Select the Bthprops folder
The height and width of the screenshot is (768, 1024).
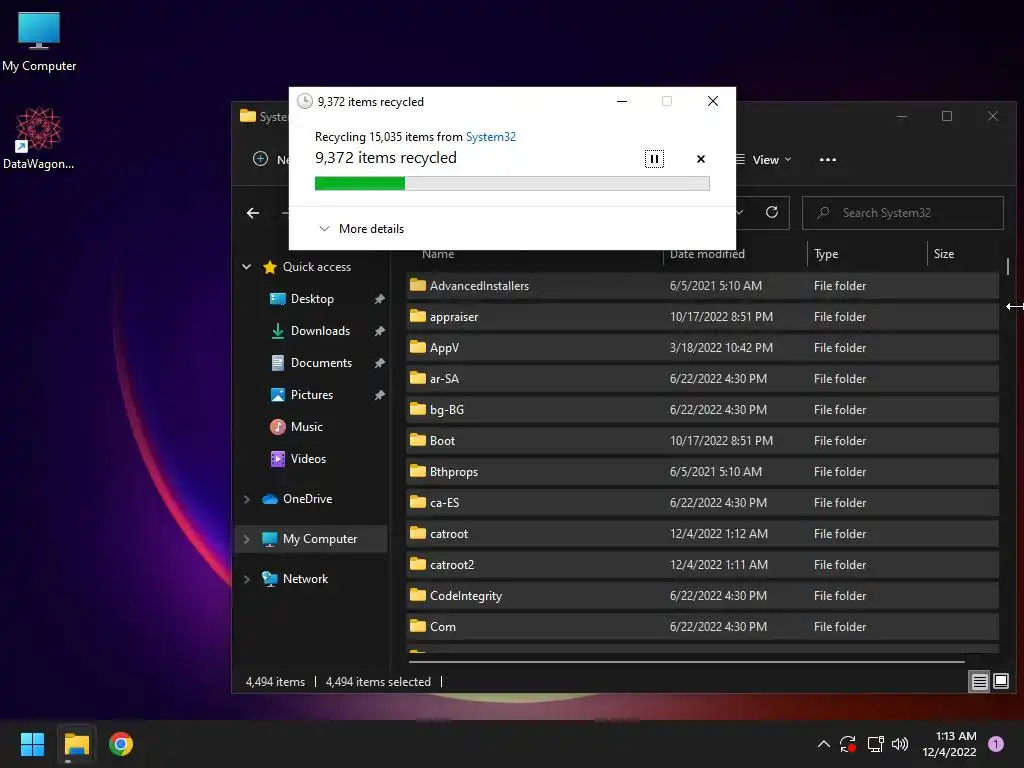702,472
